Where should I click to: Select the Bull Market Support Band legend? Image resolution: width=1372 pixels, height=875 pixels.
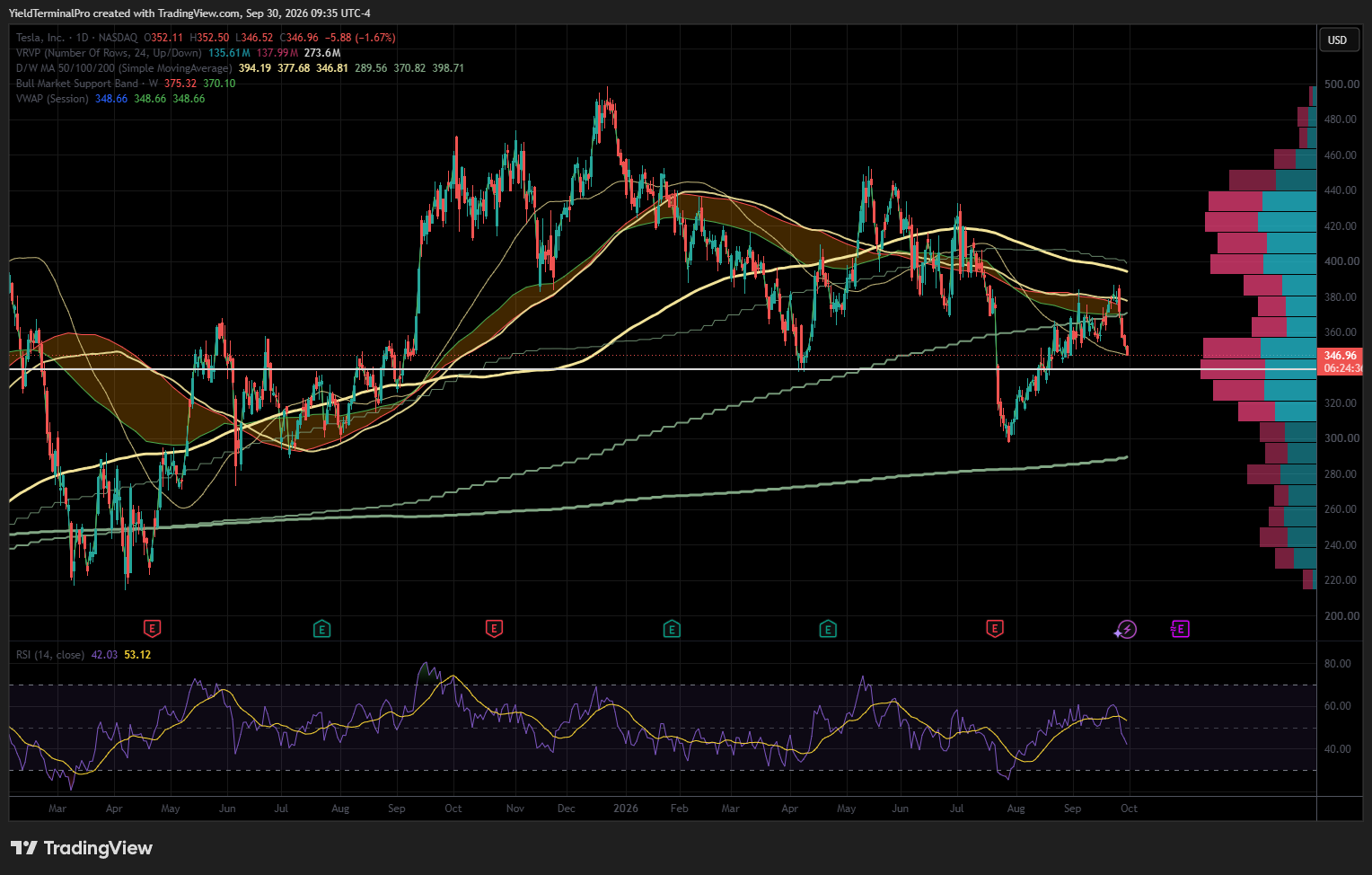click(x=87, y=84)
